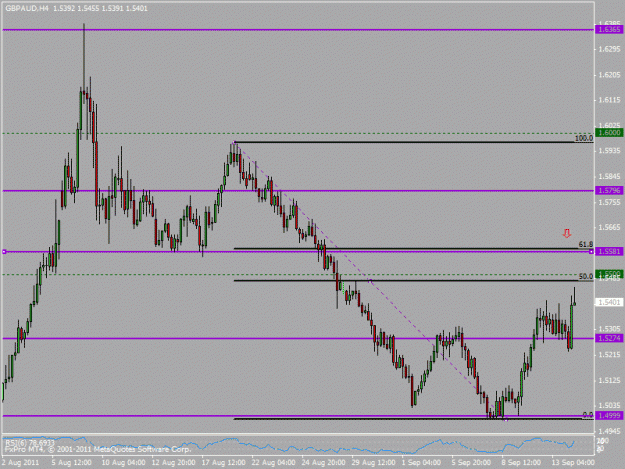Click Fibonacci 61.8 level label
625x469 pixels.
point(586,244)
